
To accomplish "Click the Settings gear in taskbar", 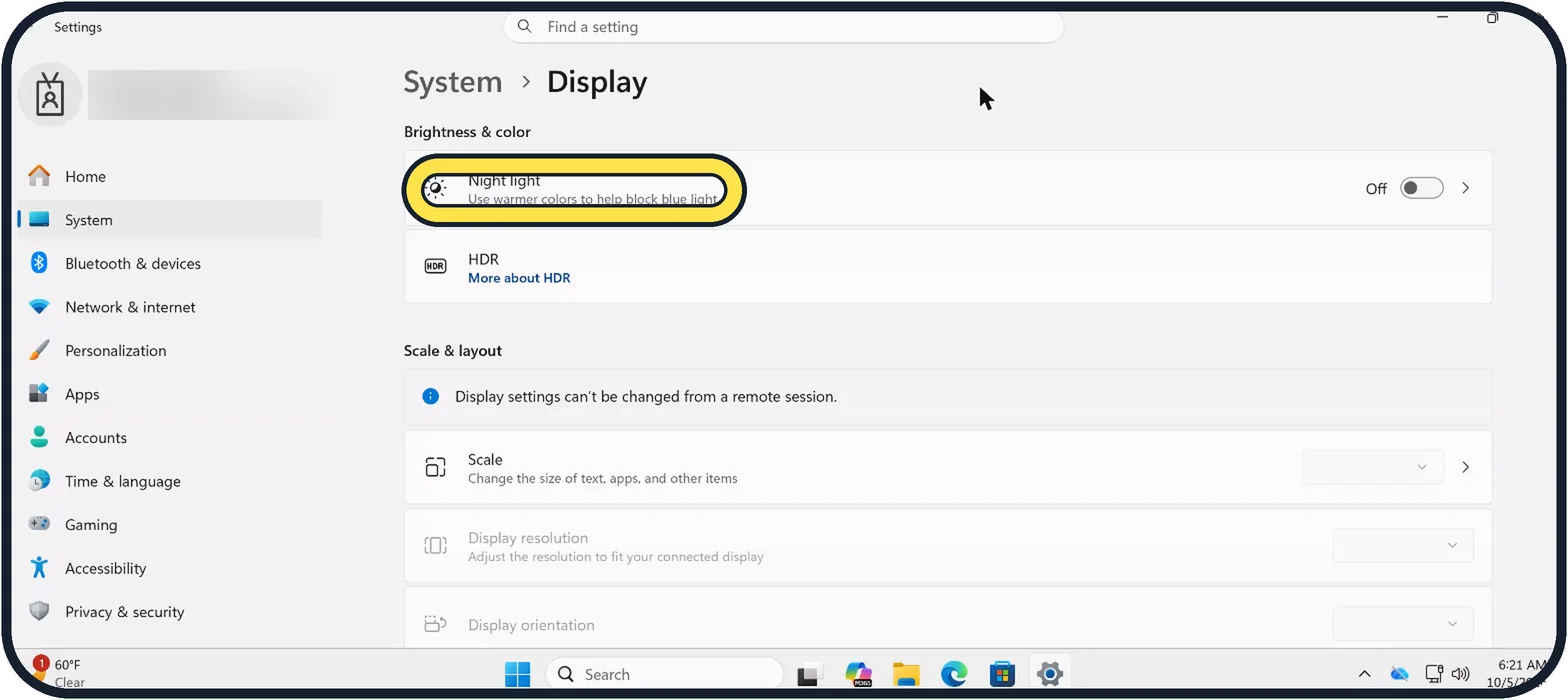I will (1050, 675).
